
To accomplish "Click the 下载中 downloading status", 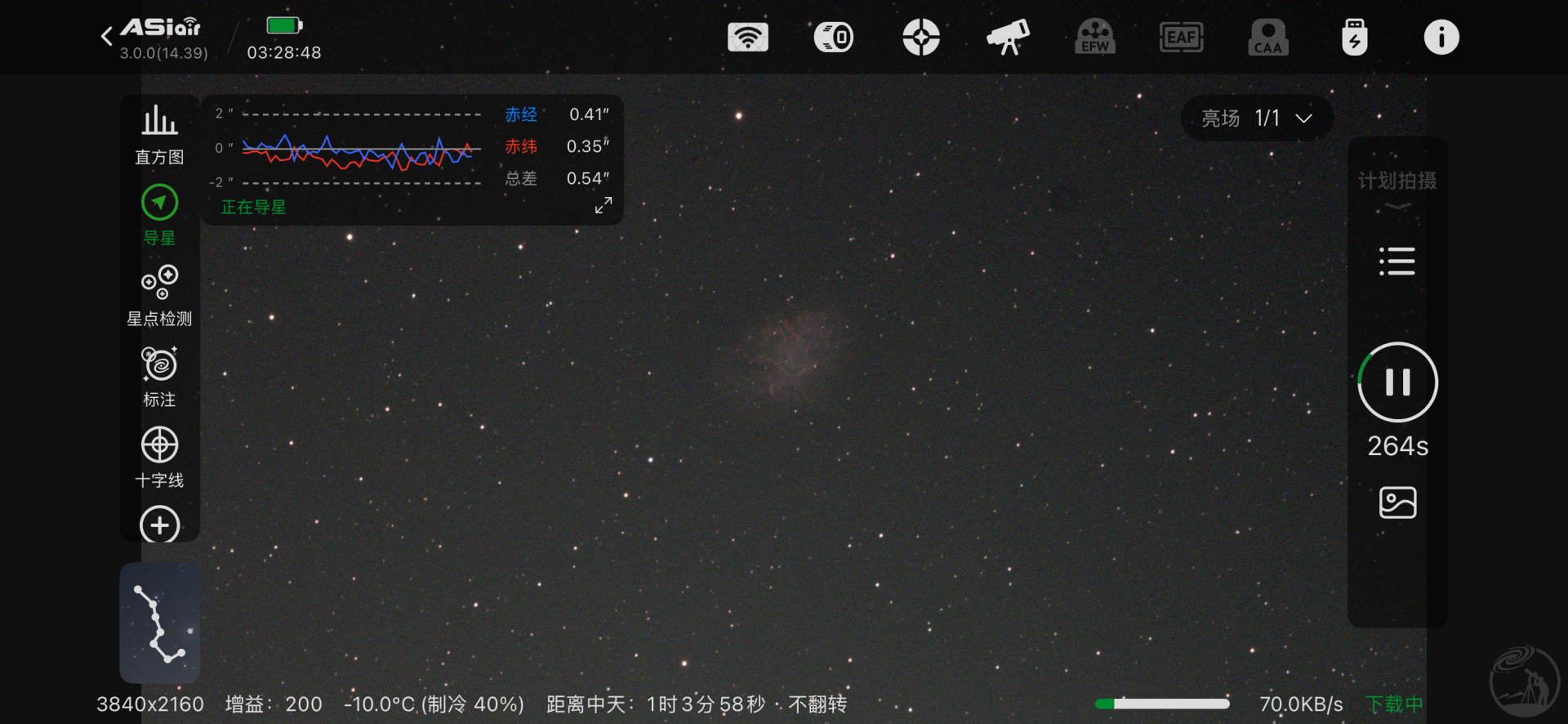I will tap(1394, 704).
